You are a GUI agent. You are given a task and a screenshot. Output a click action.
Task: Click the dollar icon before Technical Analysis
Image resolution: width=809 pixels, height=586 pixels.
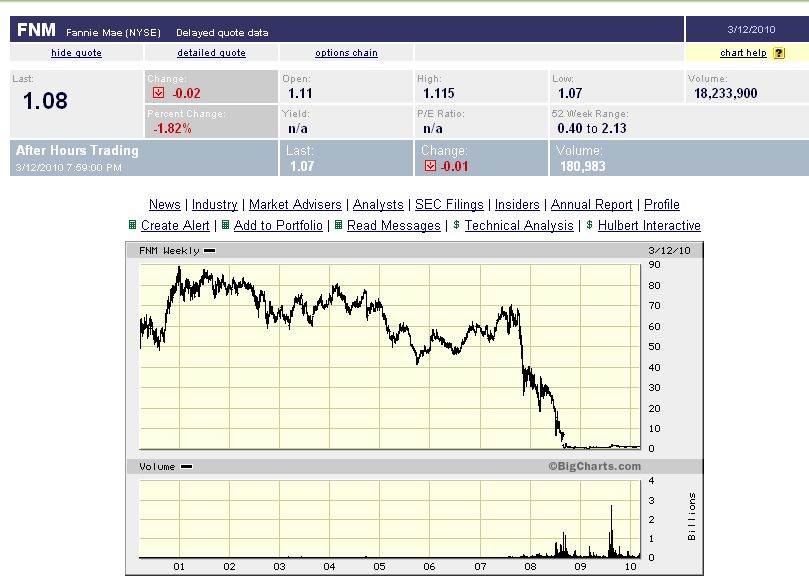[456, 225]
